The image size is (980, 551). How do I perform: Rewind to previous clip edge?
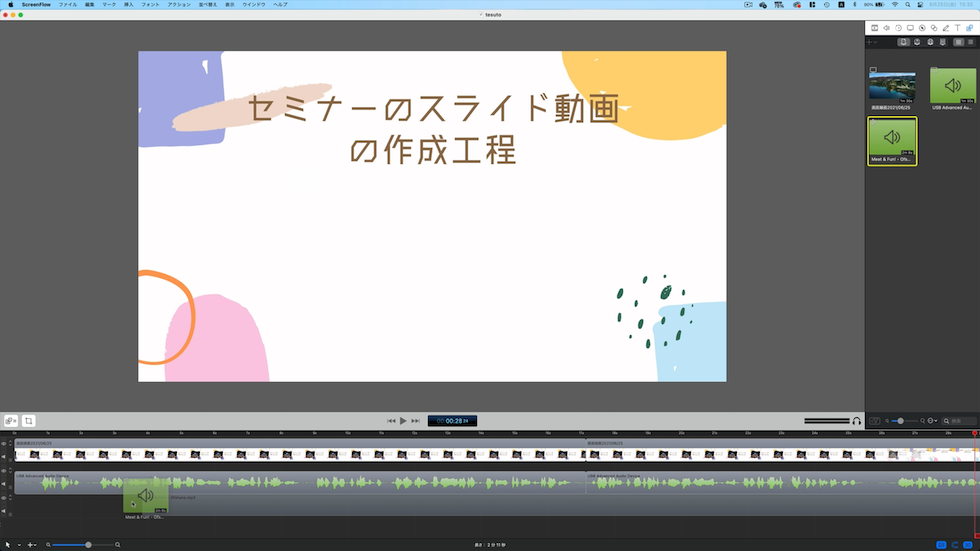pos(391,421)
